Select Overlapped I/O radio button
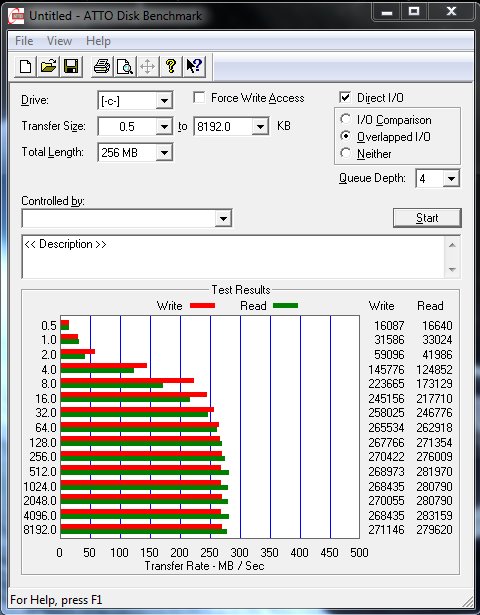The image size is (480, 615). pyautogui.click(x=345, y=136)
